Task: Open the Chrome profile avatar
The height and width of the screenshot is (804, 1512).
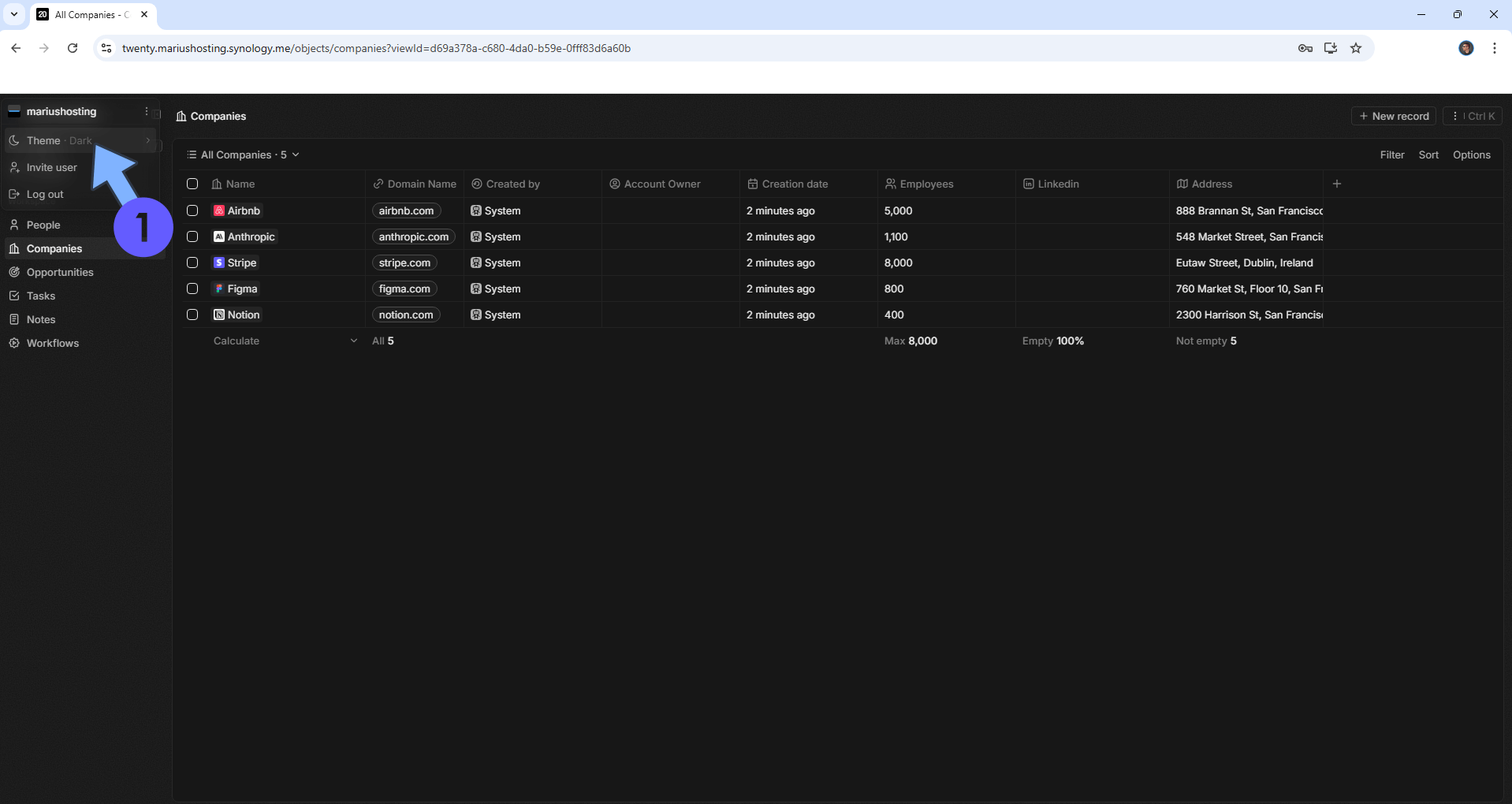Action: (x=1466, y=48)
